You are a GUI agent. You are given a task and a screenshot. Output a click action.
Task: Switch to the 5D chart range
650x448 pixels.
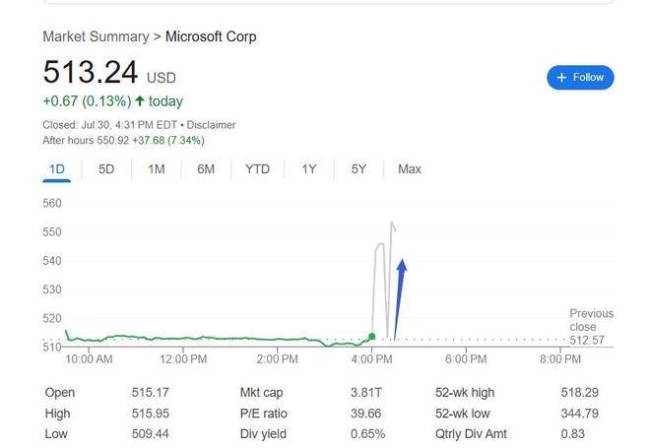pos(106,169)
